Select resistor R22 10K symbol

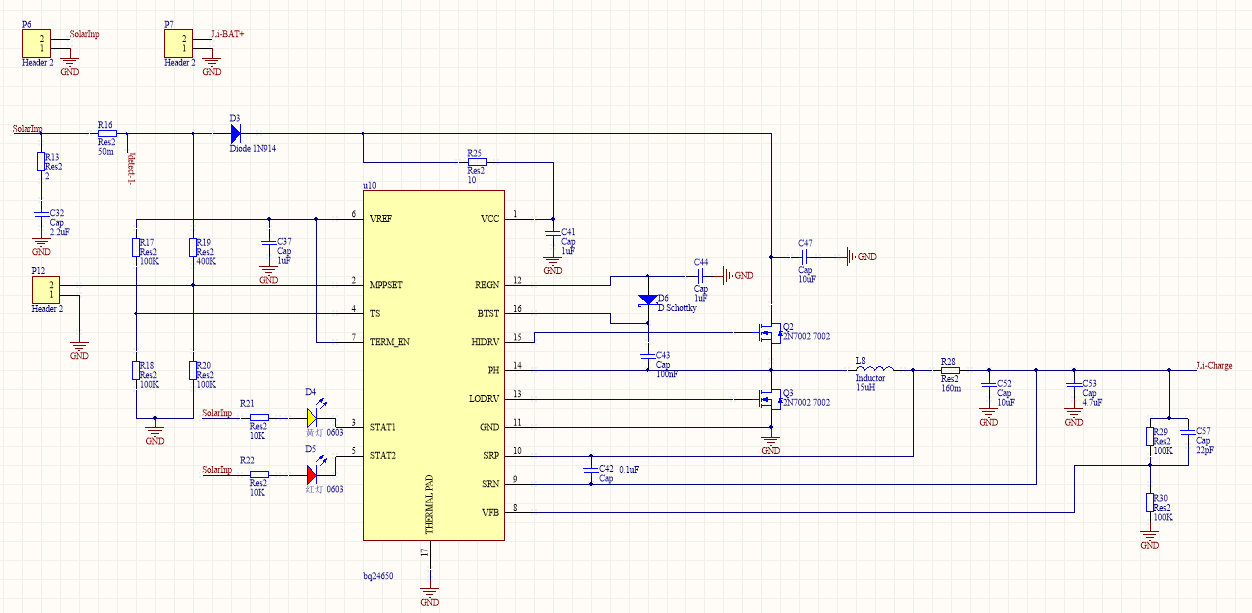click(x=259, y=475)
